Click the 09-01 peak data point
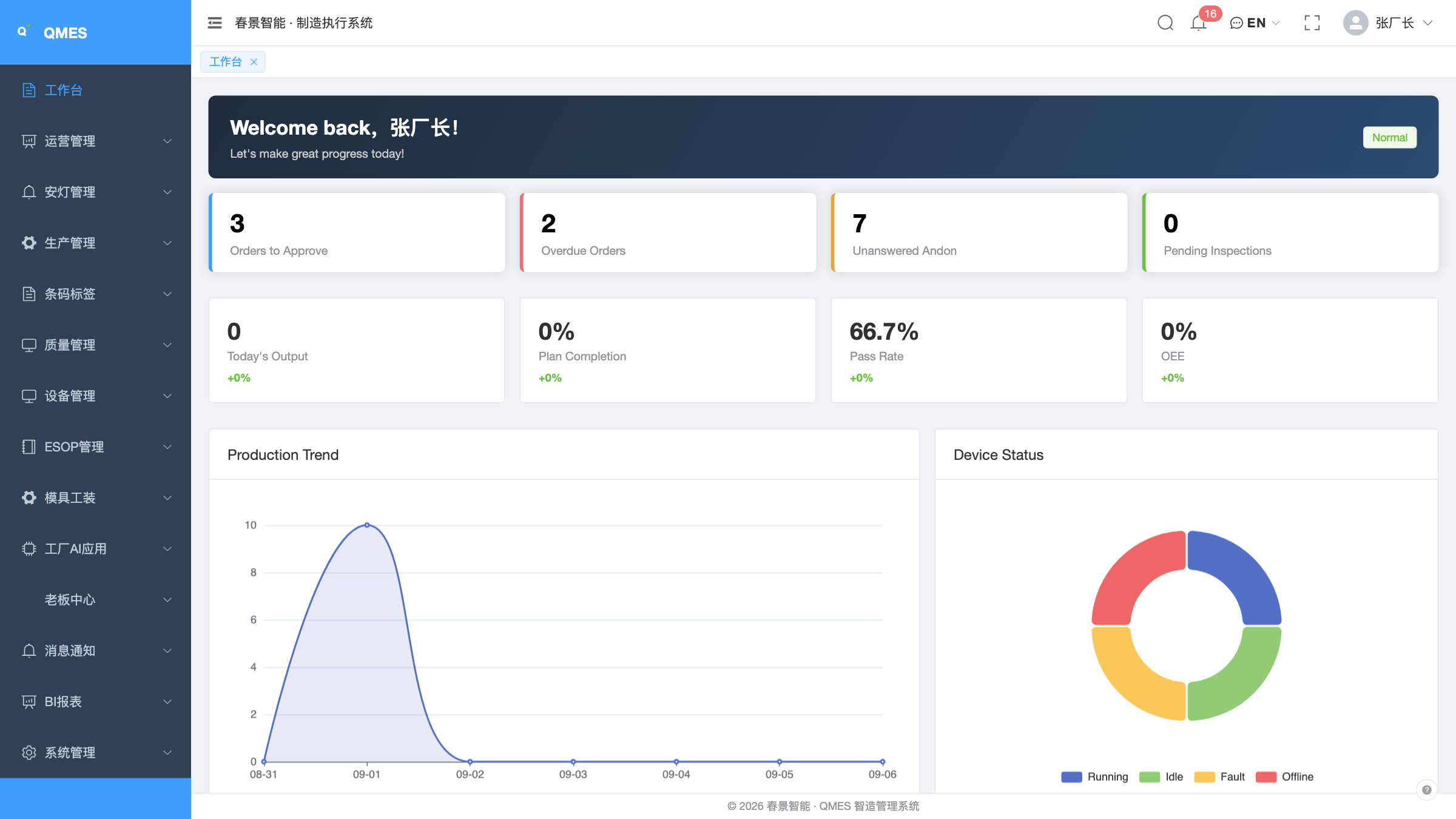This screenshot has height=819, width=1456. pos(367,525)
